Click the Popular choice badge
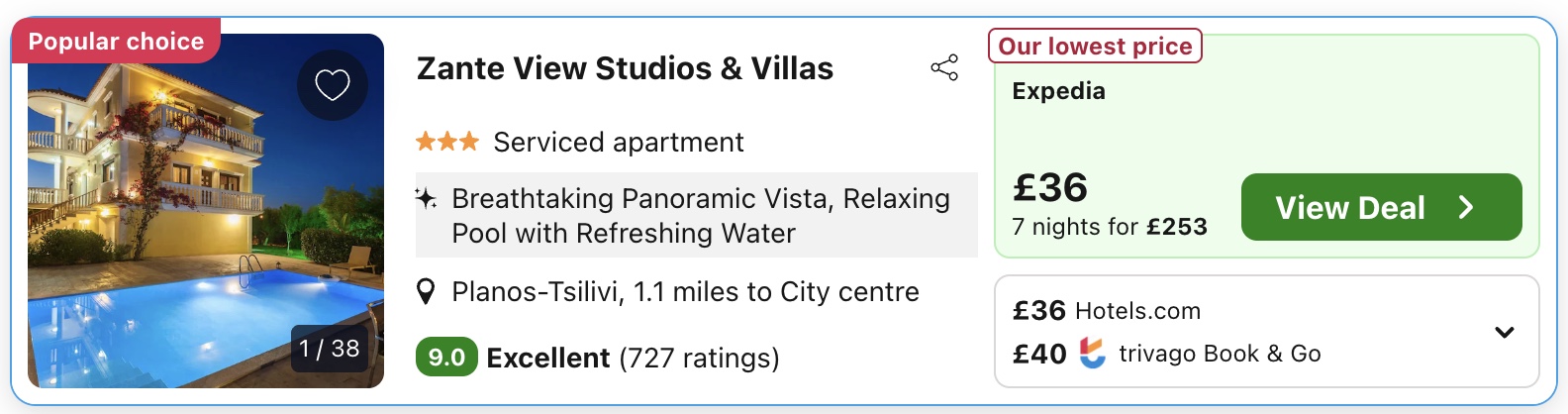 116,42
